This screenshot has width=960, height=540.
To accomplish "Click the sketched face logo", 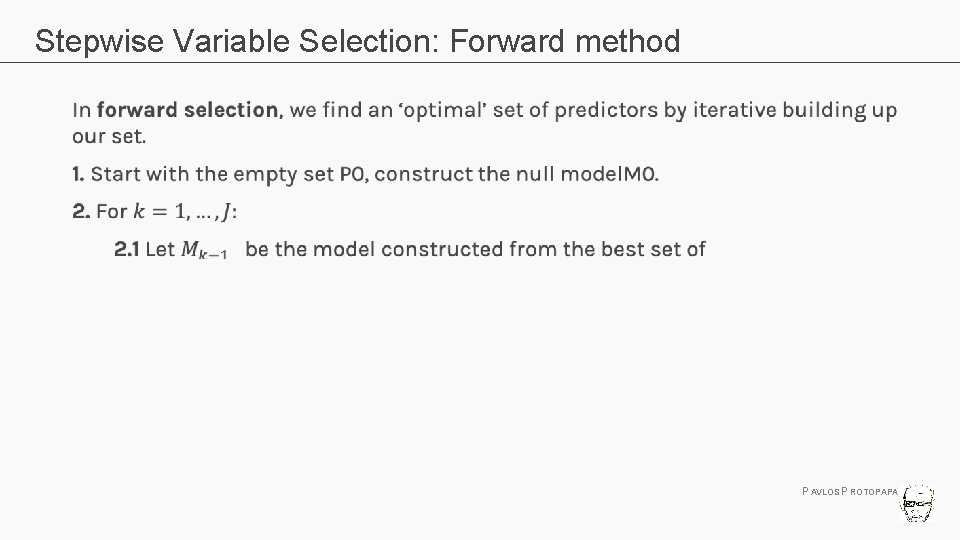I will click(918, 505).
